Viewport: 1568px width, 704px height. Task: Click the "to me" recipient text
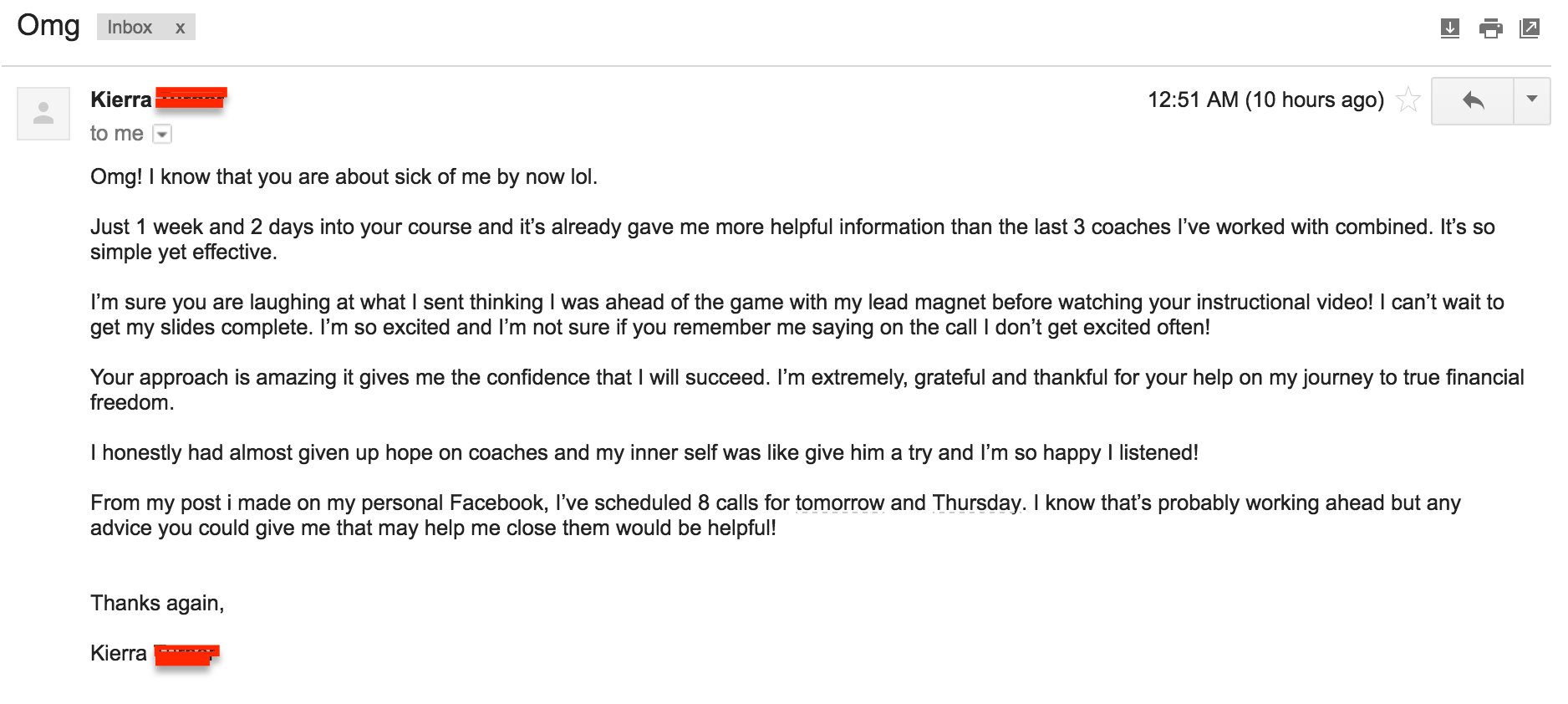pyautogui.click(x=116, y=134)
